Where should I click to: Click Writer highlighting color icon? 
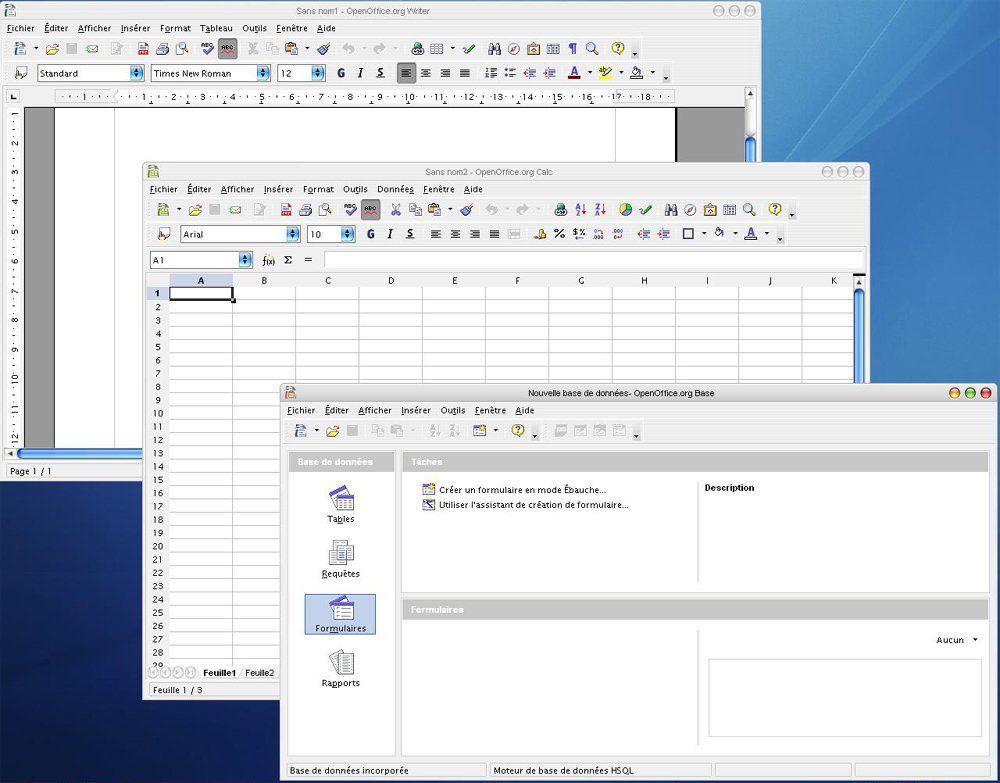click(x=605, y=73)
